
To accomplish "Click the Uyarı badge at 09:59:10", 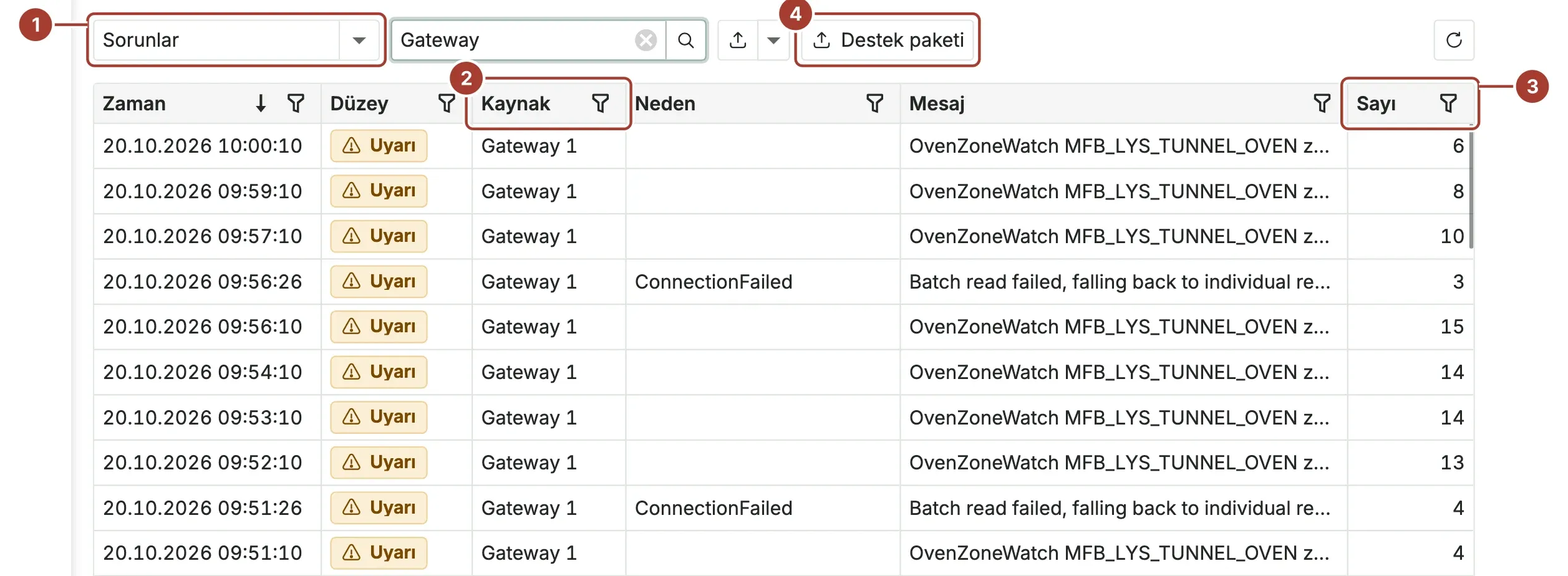I will pyautogui.click(x=379, y=191).
